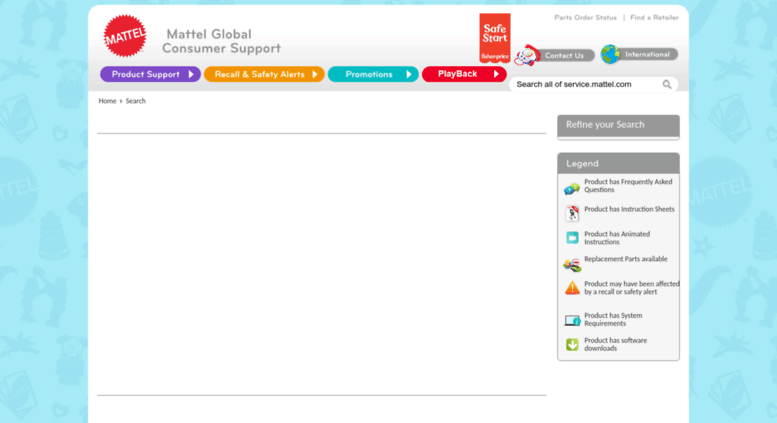
Task: Click 'Product has software downloads' text
Action: (615, 344)
